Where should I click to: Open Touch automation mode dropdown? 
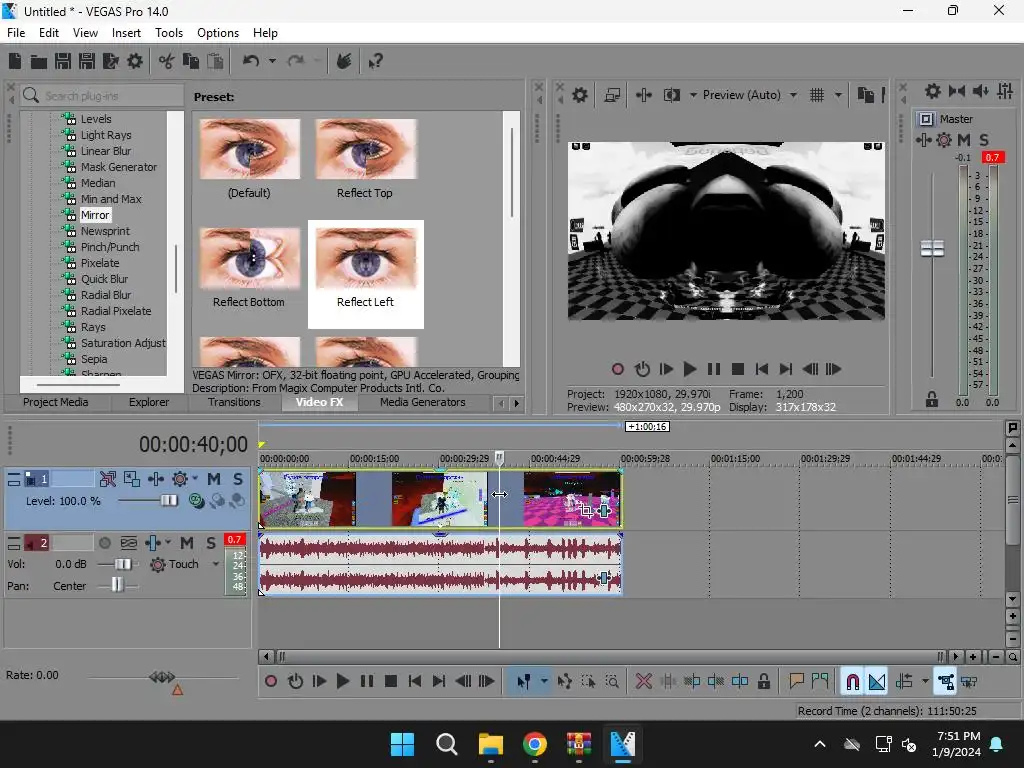coord(216,564)
